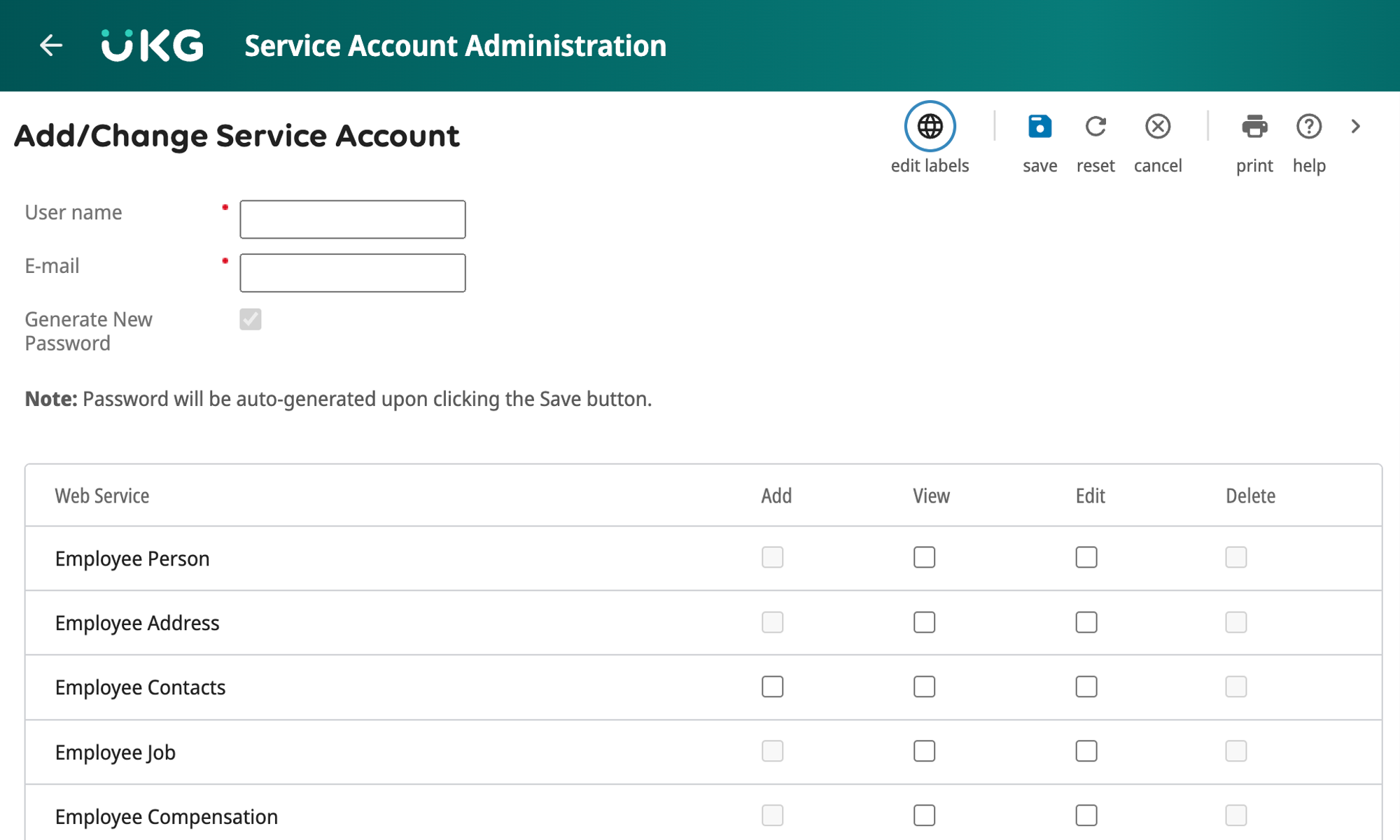Click the Delete column header
1400x840 pixels.
1250,496
